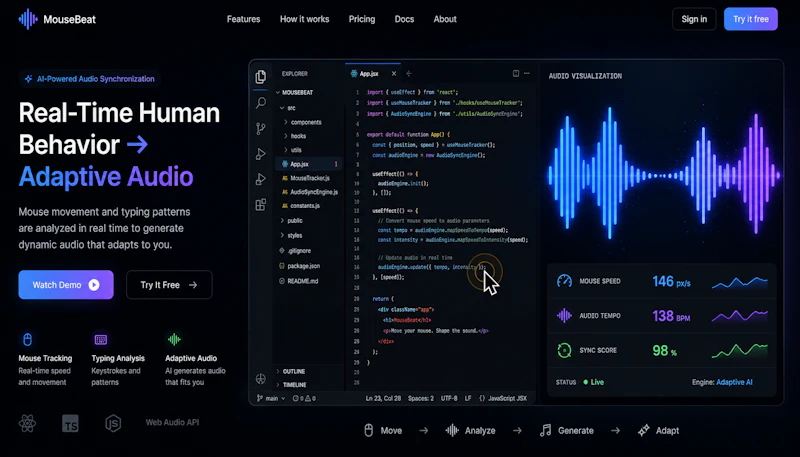
Task: Click the Mouse Speed gauge icon
Action: 564,281
